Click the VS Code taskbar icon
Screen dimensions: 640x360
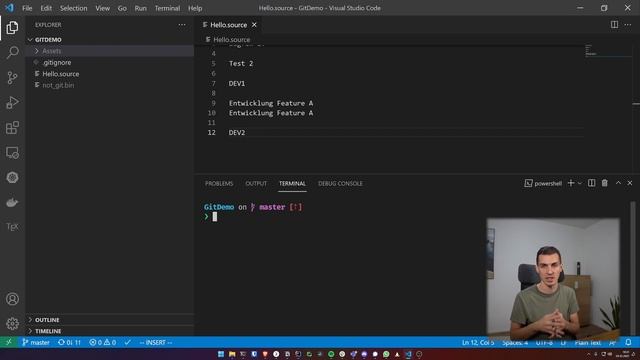(x=408, y=354)
